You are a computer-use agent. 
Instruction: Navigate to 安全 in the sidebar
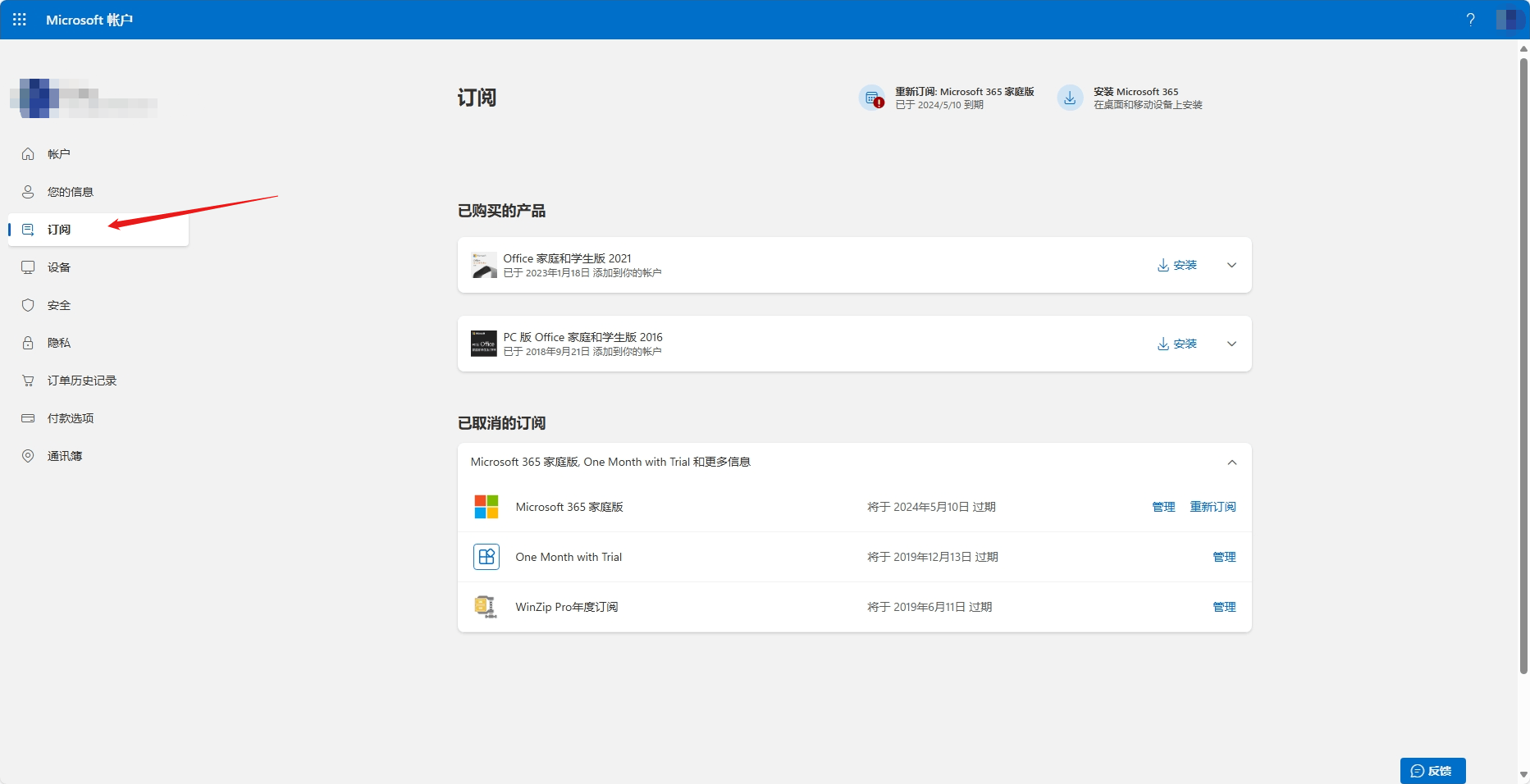point(98,305)
